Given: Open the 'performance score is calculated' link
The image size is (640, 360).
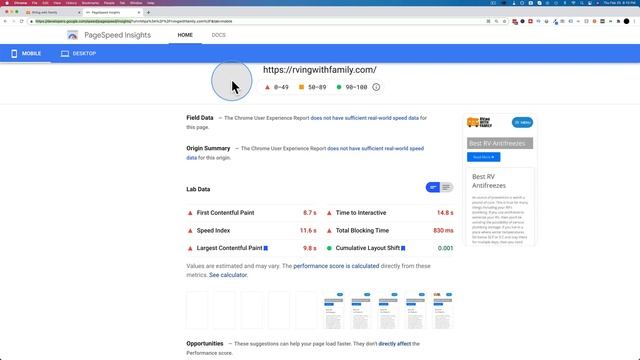Looking at the screenshot, I should pos(336,266).
